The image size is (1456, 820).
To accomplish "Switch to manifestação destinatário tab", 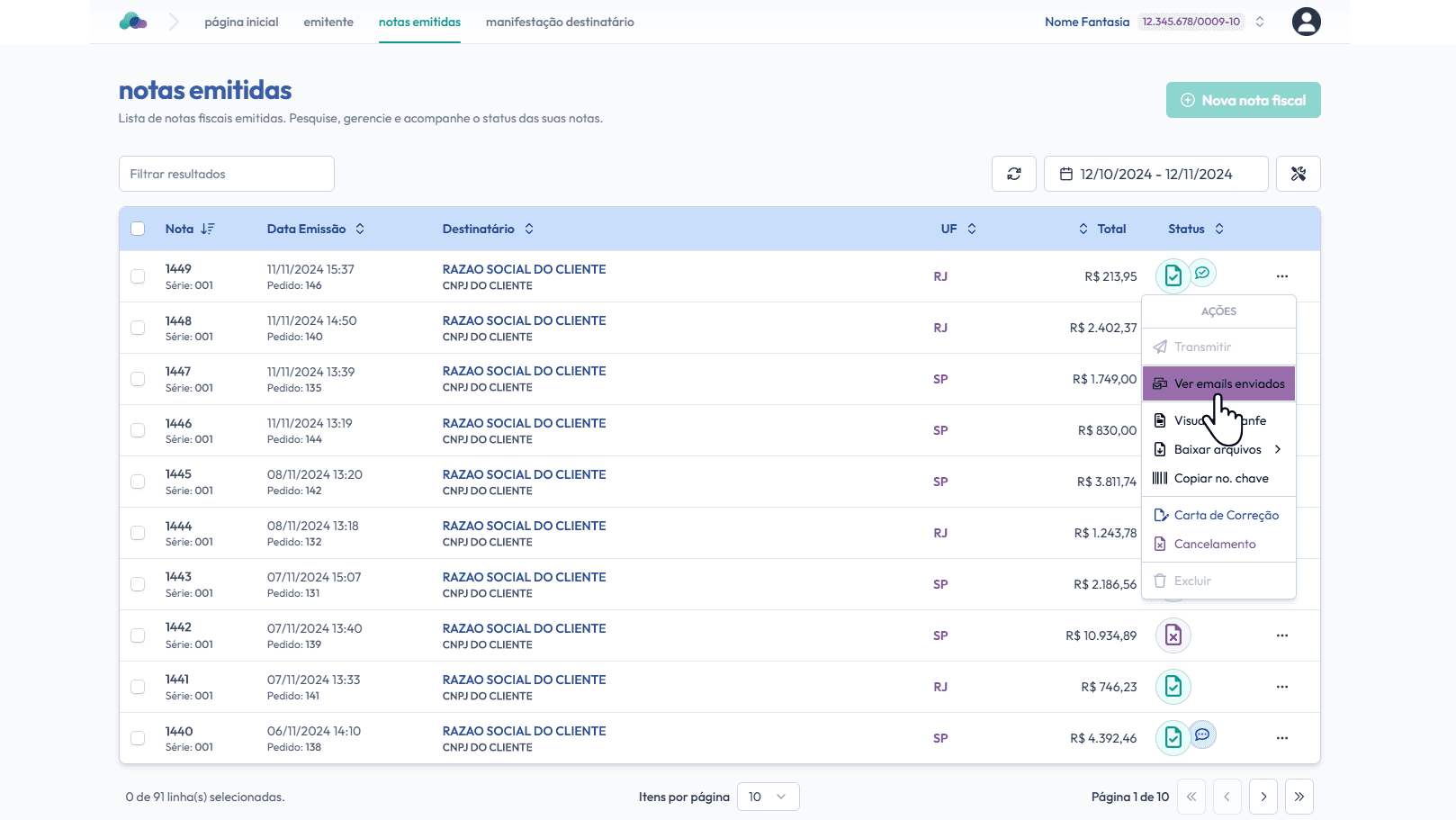I will pos(560,22).
